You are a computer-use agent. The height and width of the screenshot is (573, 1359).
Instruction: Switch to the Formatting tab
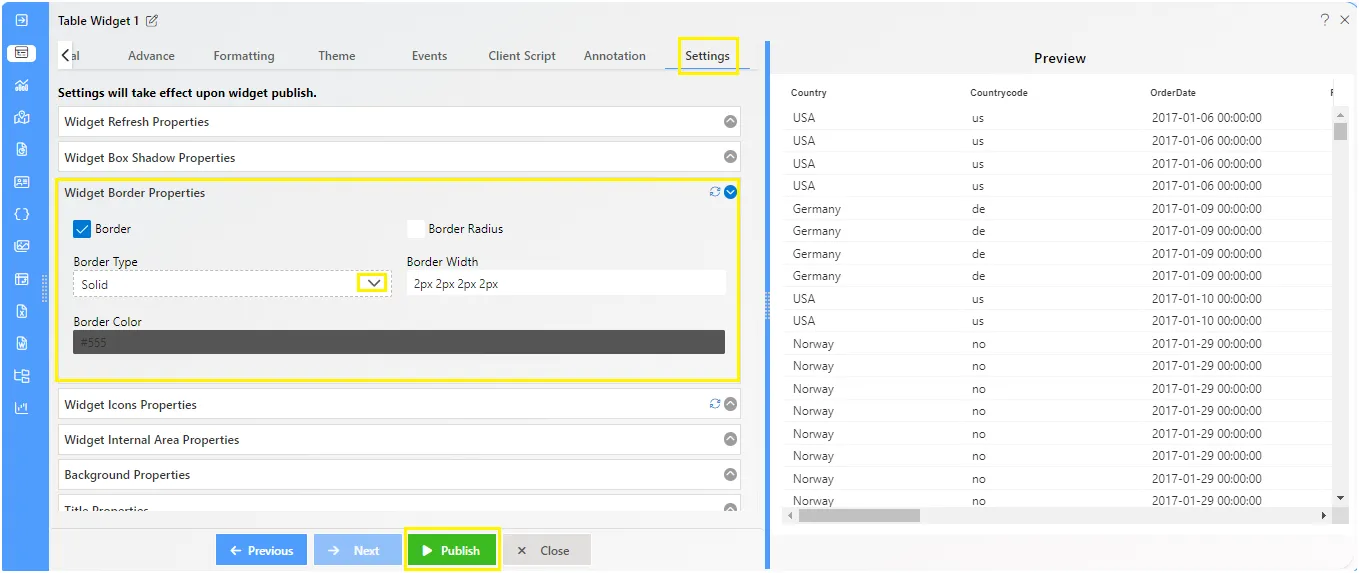pyautogui.click(x=244, y=56)
